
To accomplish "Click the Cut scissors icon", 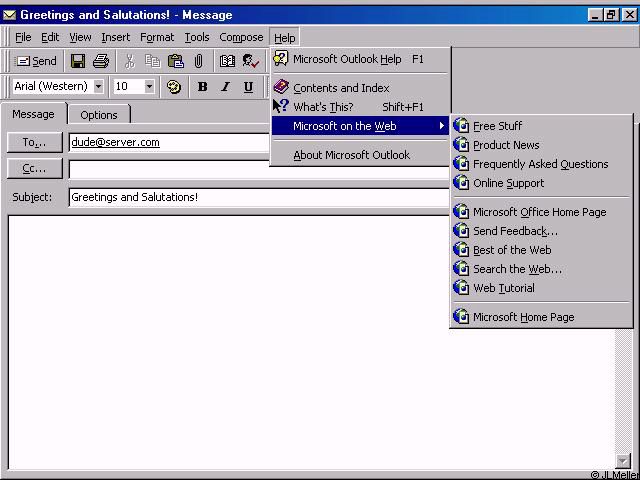I will pyautogui.click(x=130, y=62).
